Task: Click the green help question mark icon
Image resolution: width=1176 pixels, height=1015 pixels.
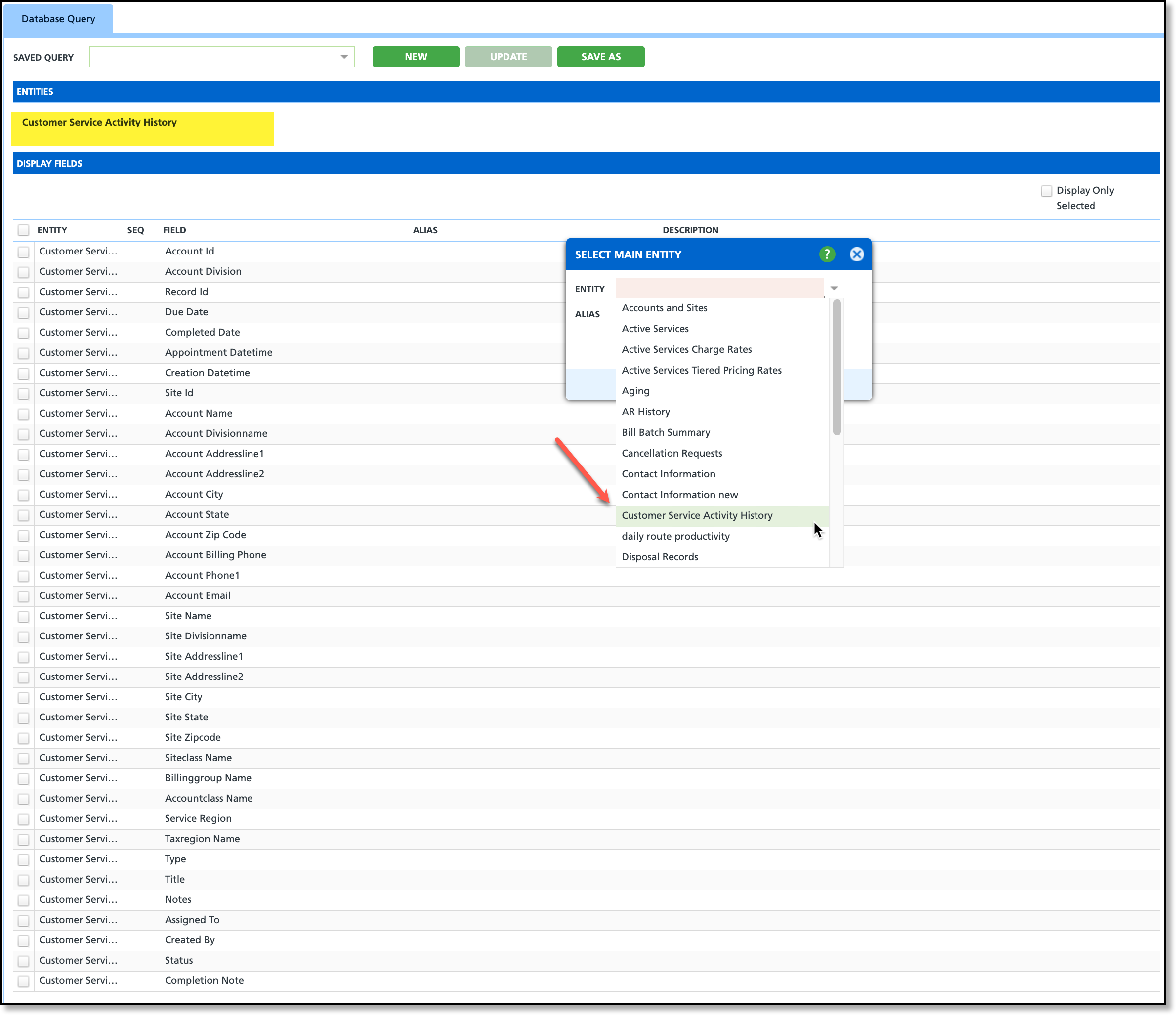Action: [x=826, y=254]
